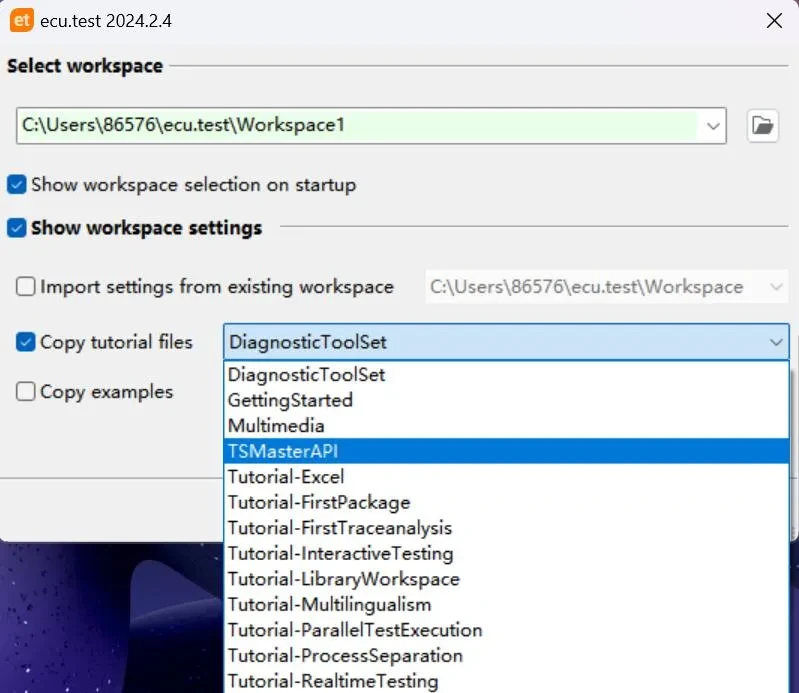Enable the Copy examples checkbox
The width and height of the screenshot is (799, 693).
[26, 392]
